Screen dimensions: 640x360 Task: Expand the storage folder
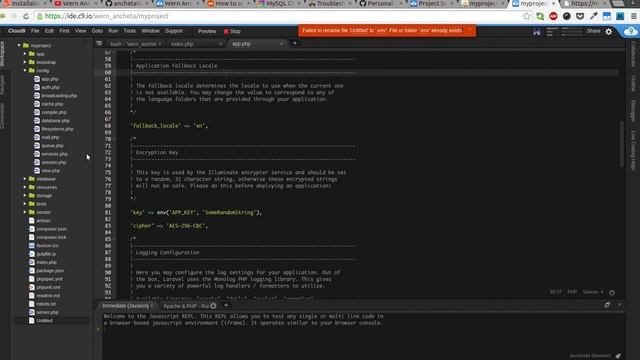(25, 196)
